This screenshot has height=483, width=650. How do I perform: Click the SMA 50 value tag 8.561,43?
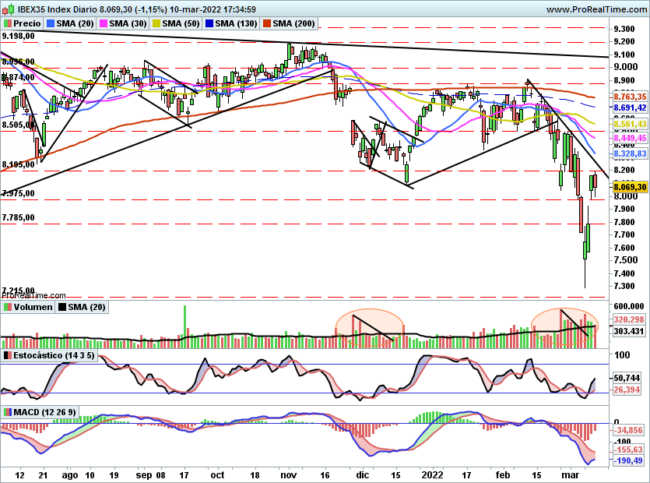(x=630, y=124)
